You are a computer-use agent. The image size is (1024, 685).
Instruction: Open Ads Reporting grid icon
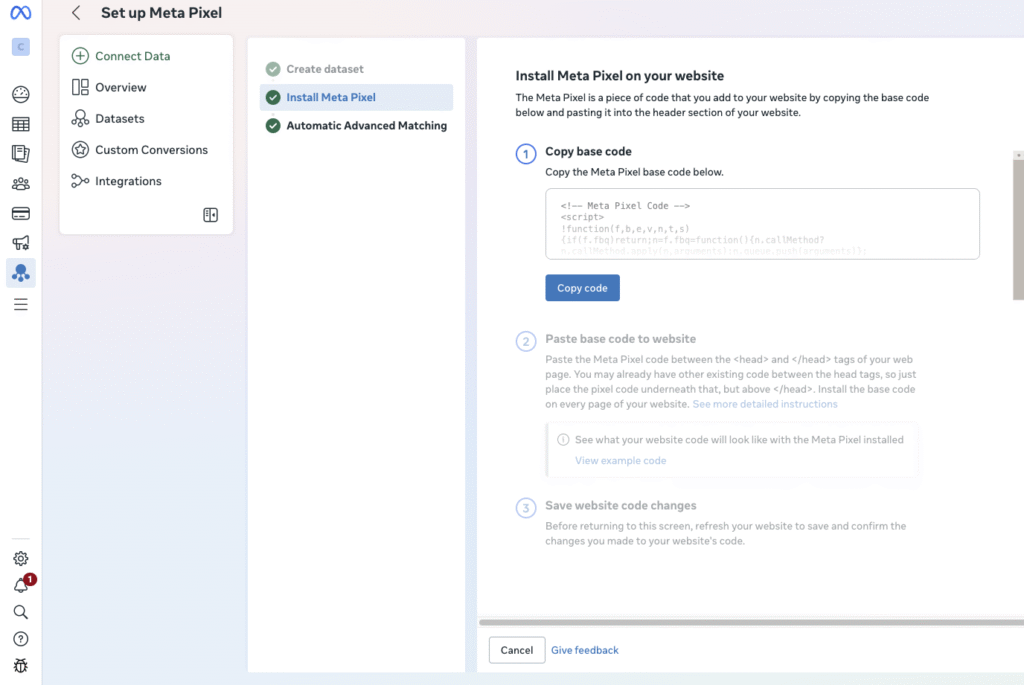click(x=20, y=123)
